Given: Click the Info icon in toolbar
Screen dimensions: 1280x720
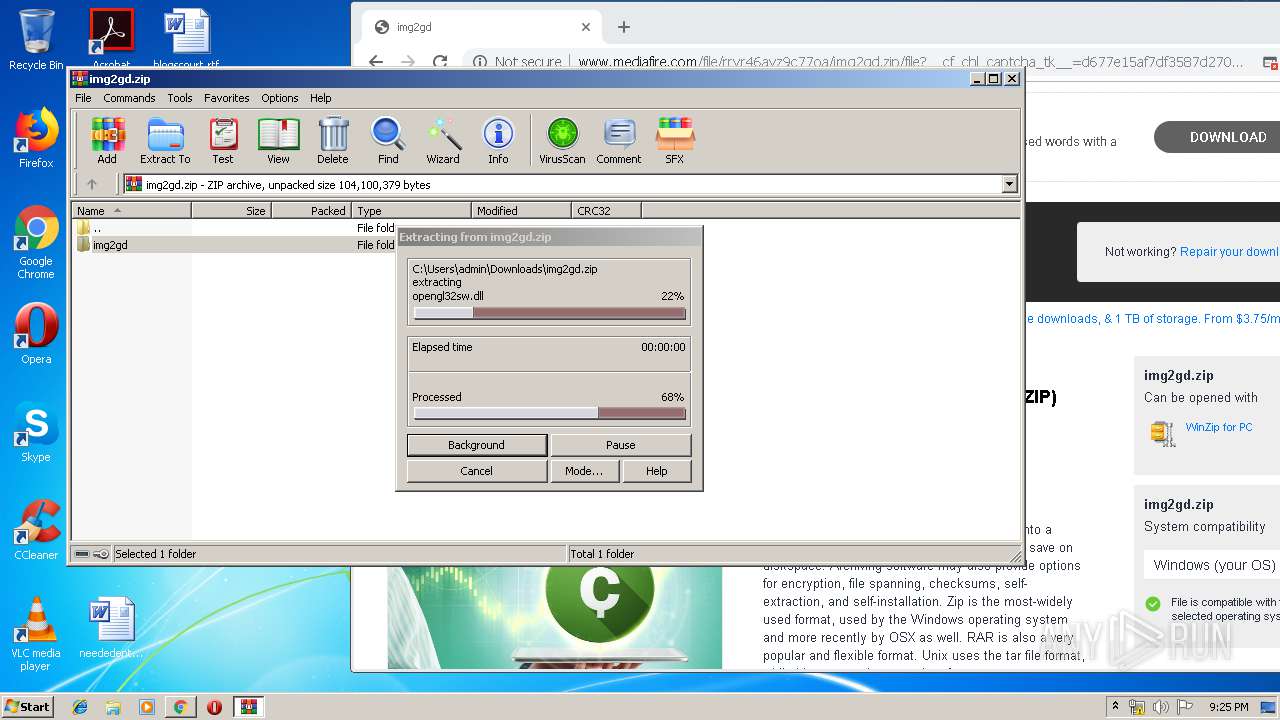Looking at the screenshot, I should point(498,140).
